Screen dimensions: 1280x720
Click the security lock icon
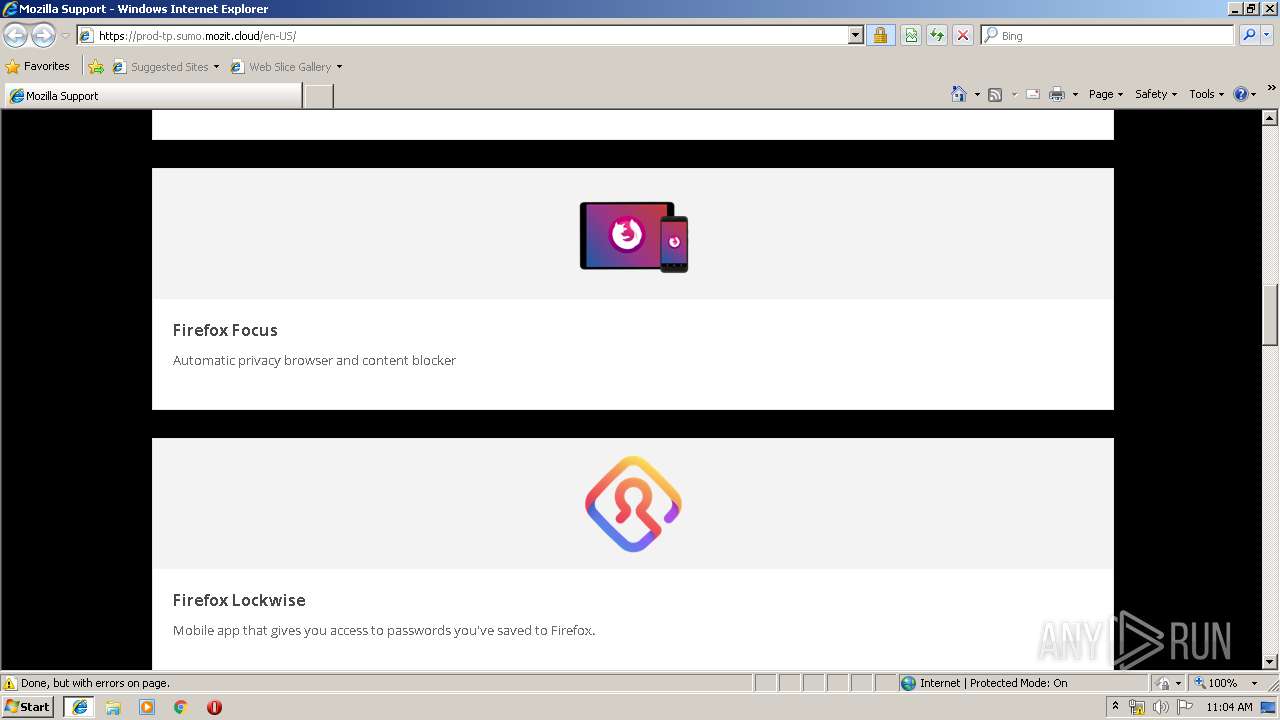pos(880,36)
